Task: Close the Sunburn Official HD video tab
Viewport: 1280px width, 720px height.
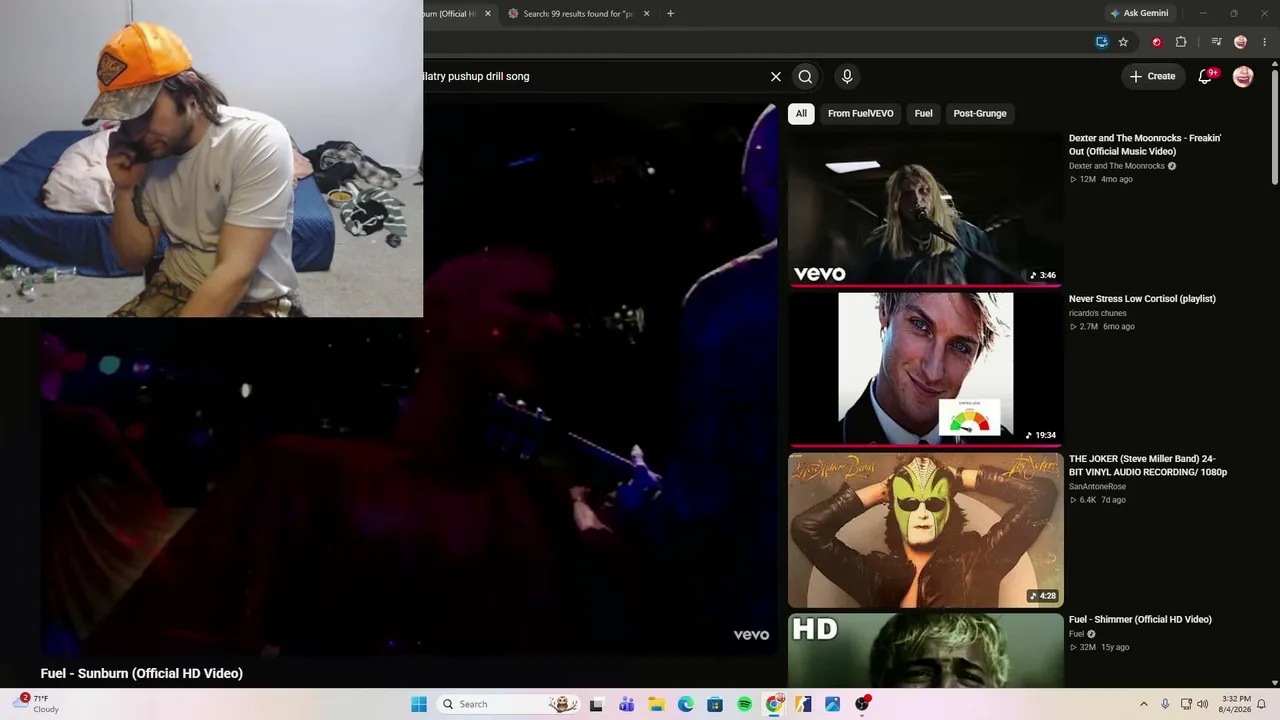Action: (488, 14)
